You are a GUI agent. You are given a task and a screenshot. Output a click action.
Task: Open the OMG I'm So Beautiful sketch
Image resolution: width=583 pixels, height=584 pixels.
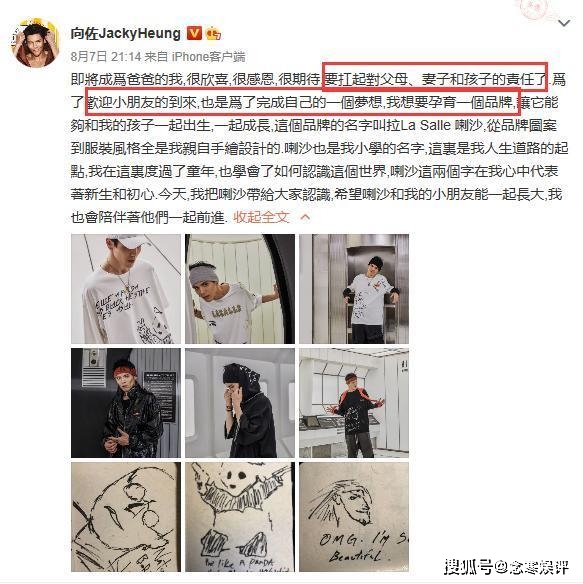tap(354, 517)
